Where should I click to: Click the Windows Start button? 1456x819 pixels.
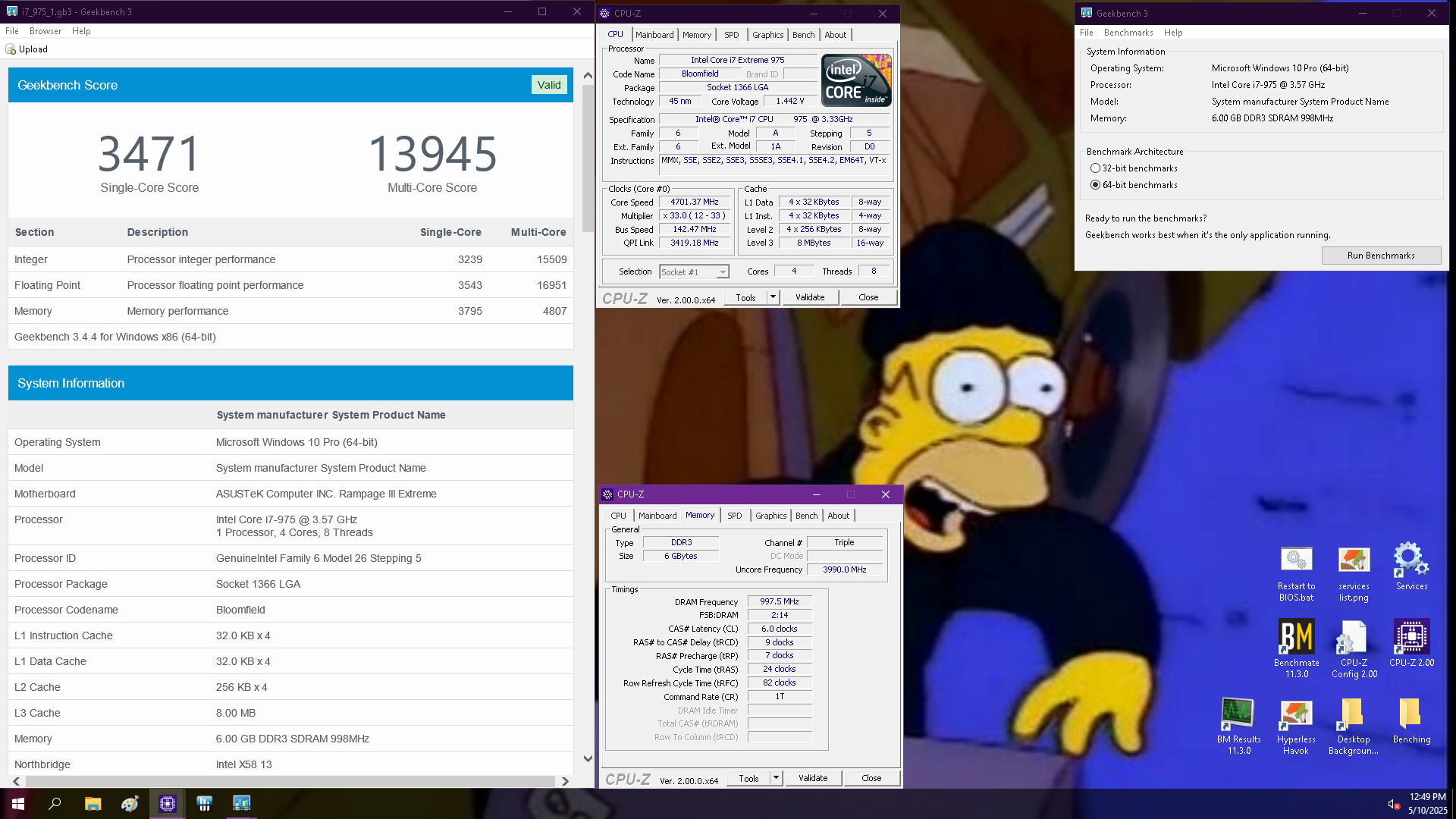pyautogui.click(x=18, y=804)
